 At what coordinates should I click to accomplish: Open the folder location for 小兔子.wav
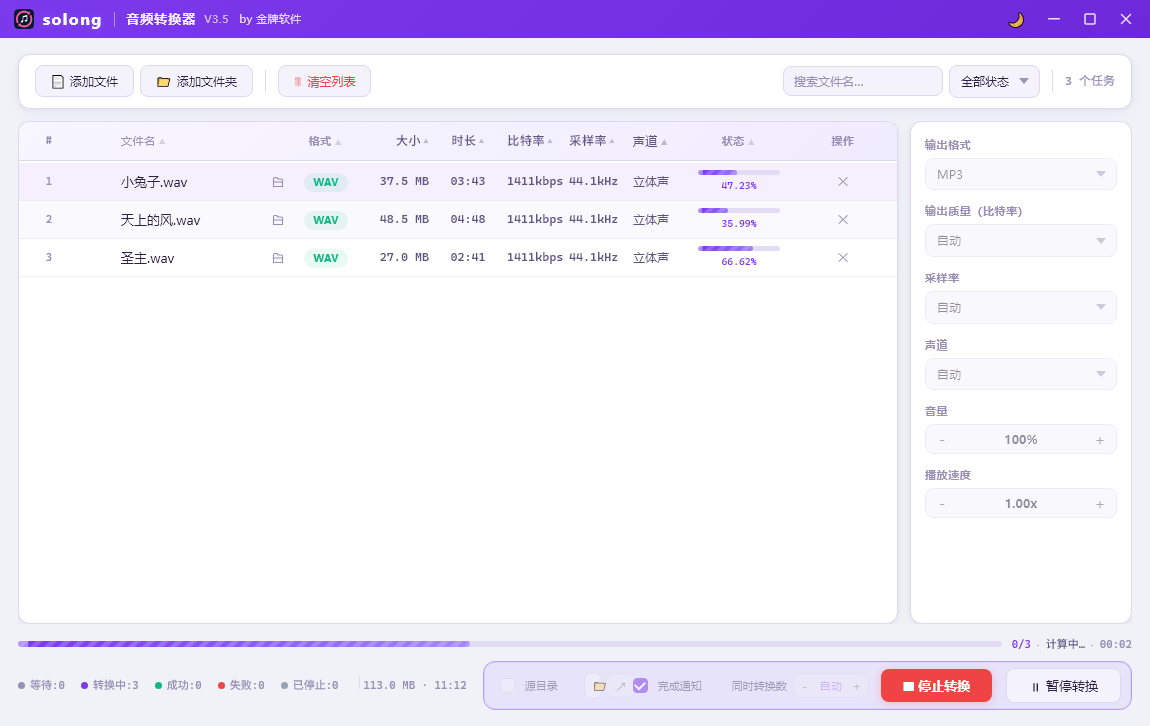coord(278,182)
